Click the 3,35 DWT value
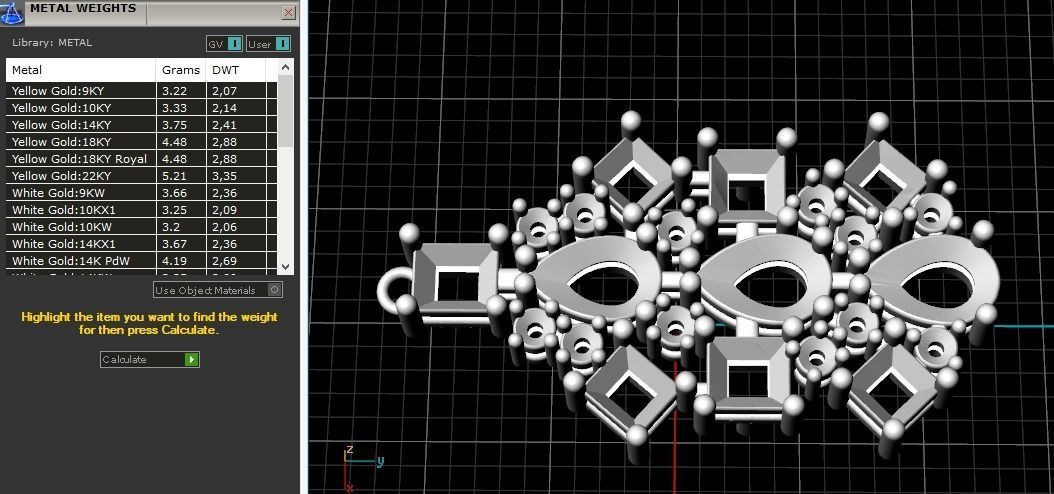The width and height of the screenshot is (1054, 494). [x=224, y=175]
